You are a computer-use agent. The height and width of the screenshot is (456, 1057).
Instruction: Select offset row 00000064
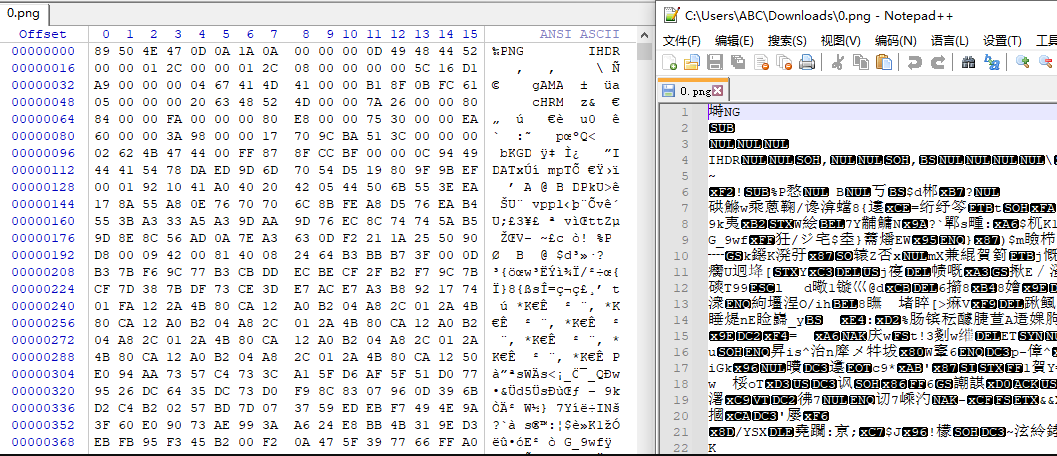43,119
